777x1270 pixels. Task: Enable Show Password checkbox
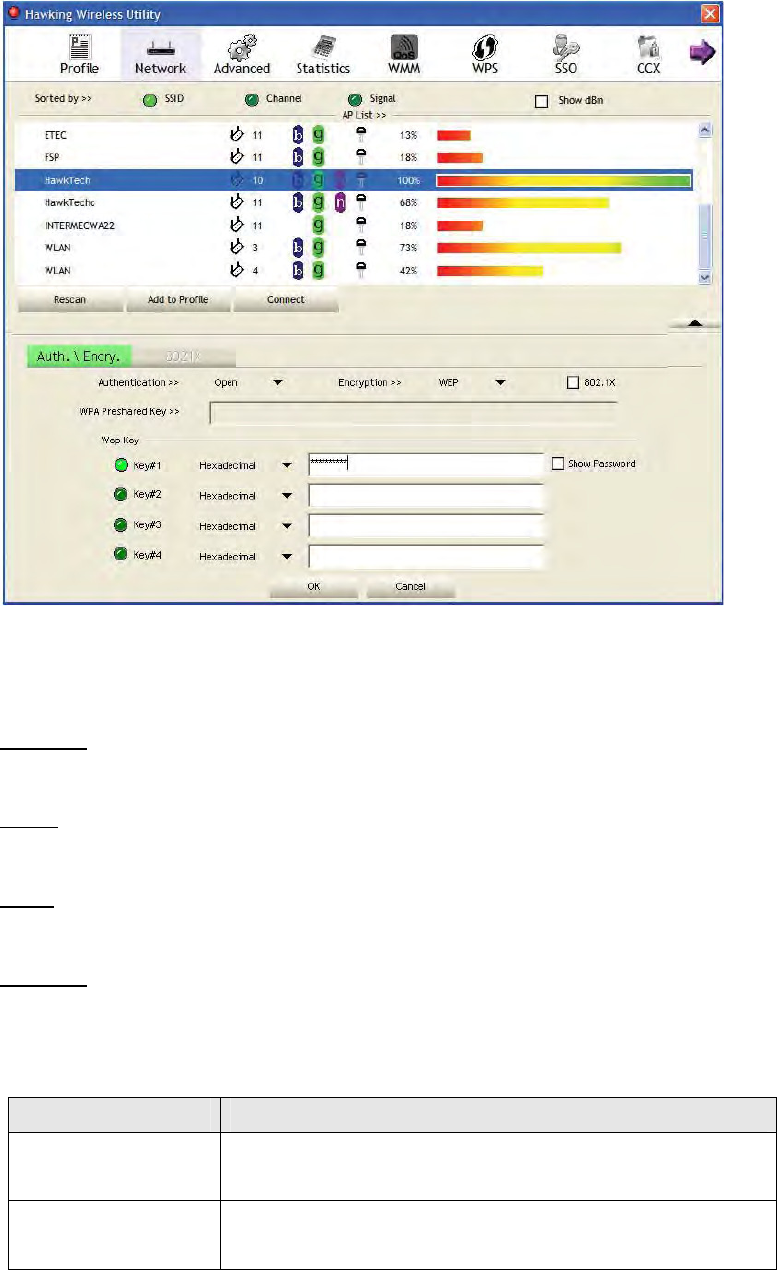coord(558,464)
